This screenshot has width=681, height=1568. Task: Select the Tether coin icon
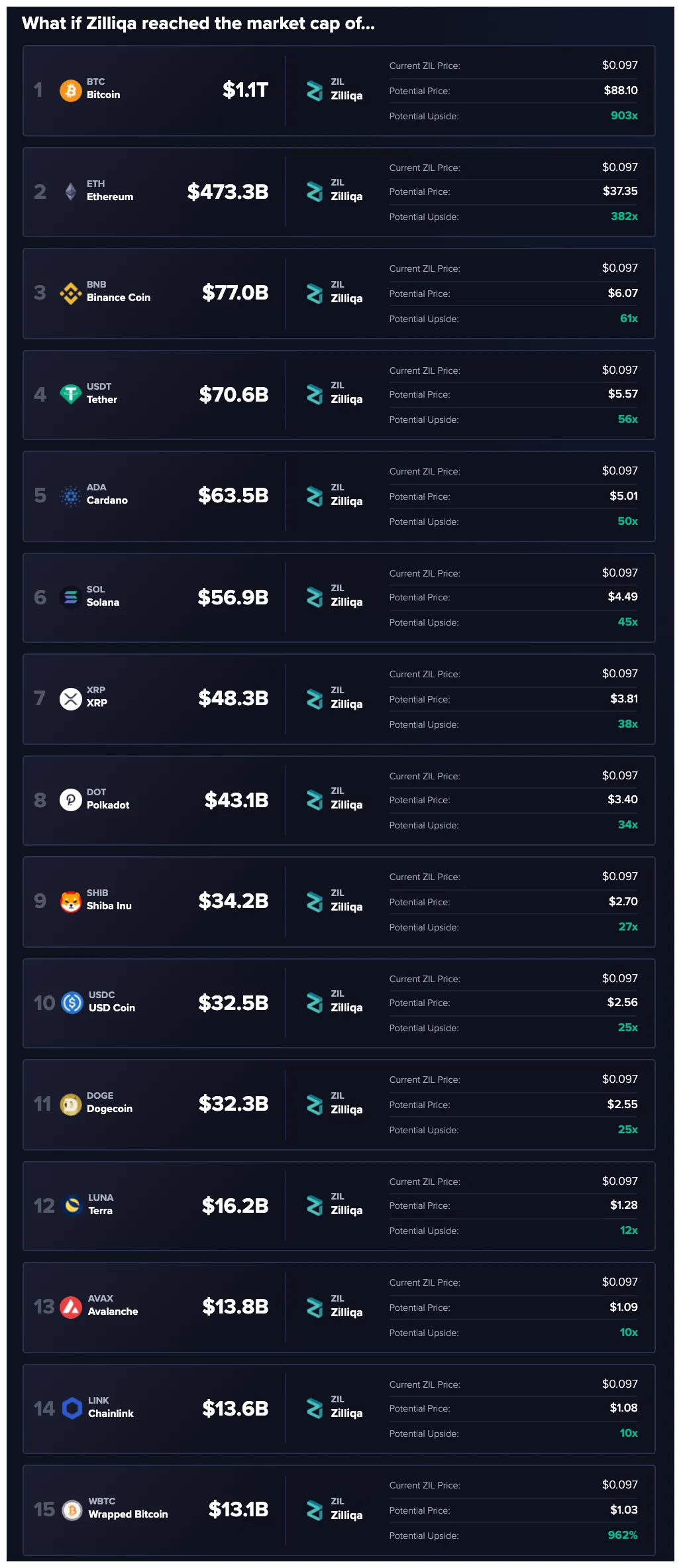point(70,394)
